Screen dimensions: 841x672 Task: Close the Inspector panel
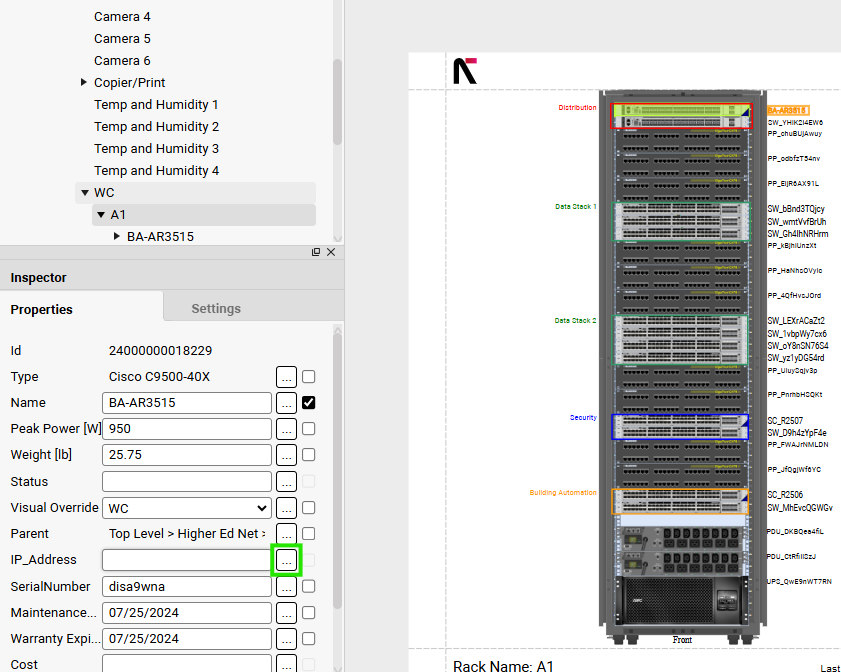point(331,252)
